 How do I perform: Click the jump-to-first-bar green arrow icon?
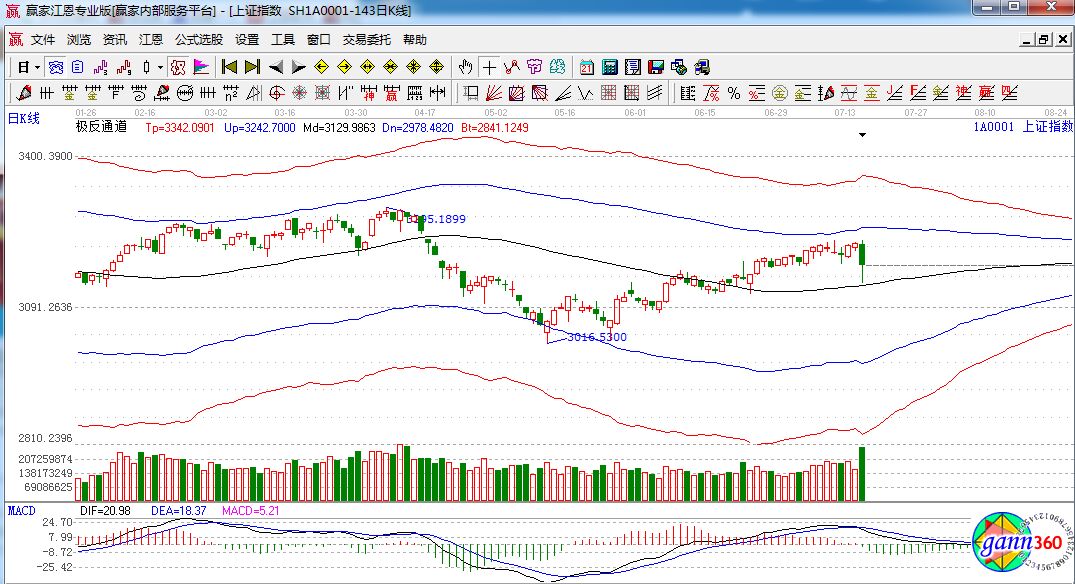coord(229,67)
